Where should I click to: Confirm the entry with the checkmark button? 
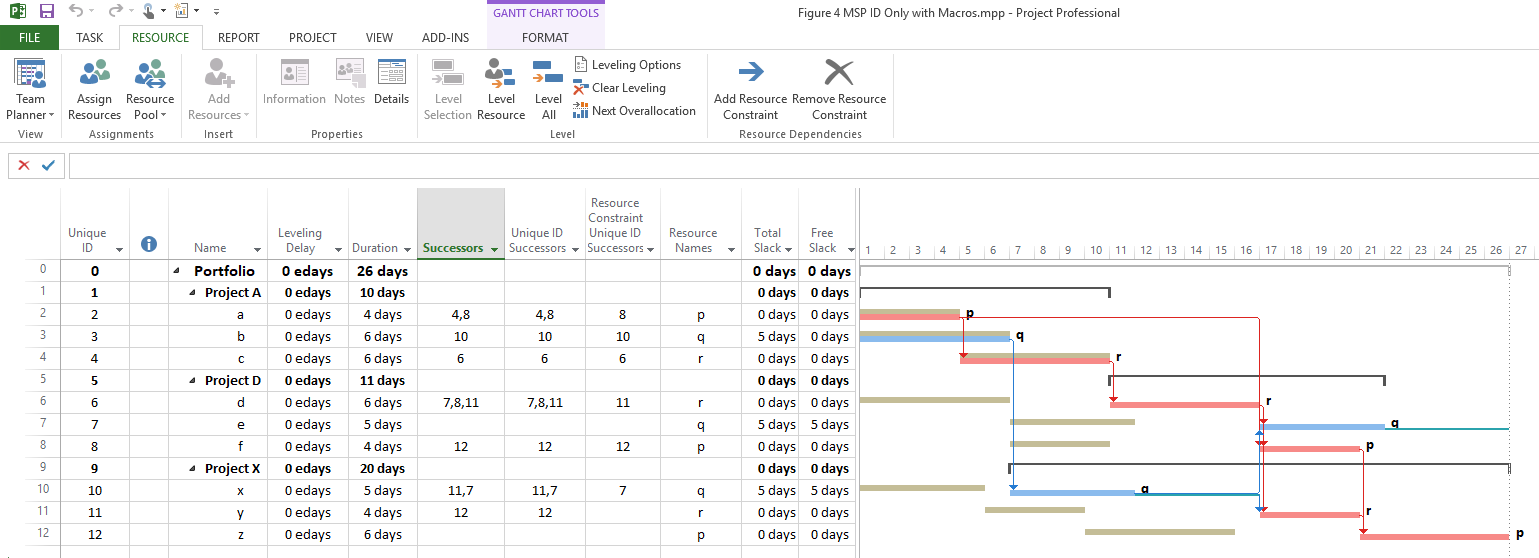pyautogui.click(x=48, y=165)
